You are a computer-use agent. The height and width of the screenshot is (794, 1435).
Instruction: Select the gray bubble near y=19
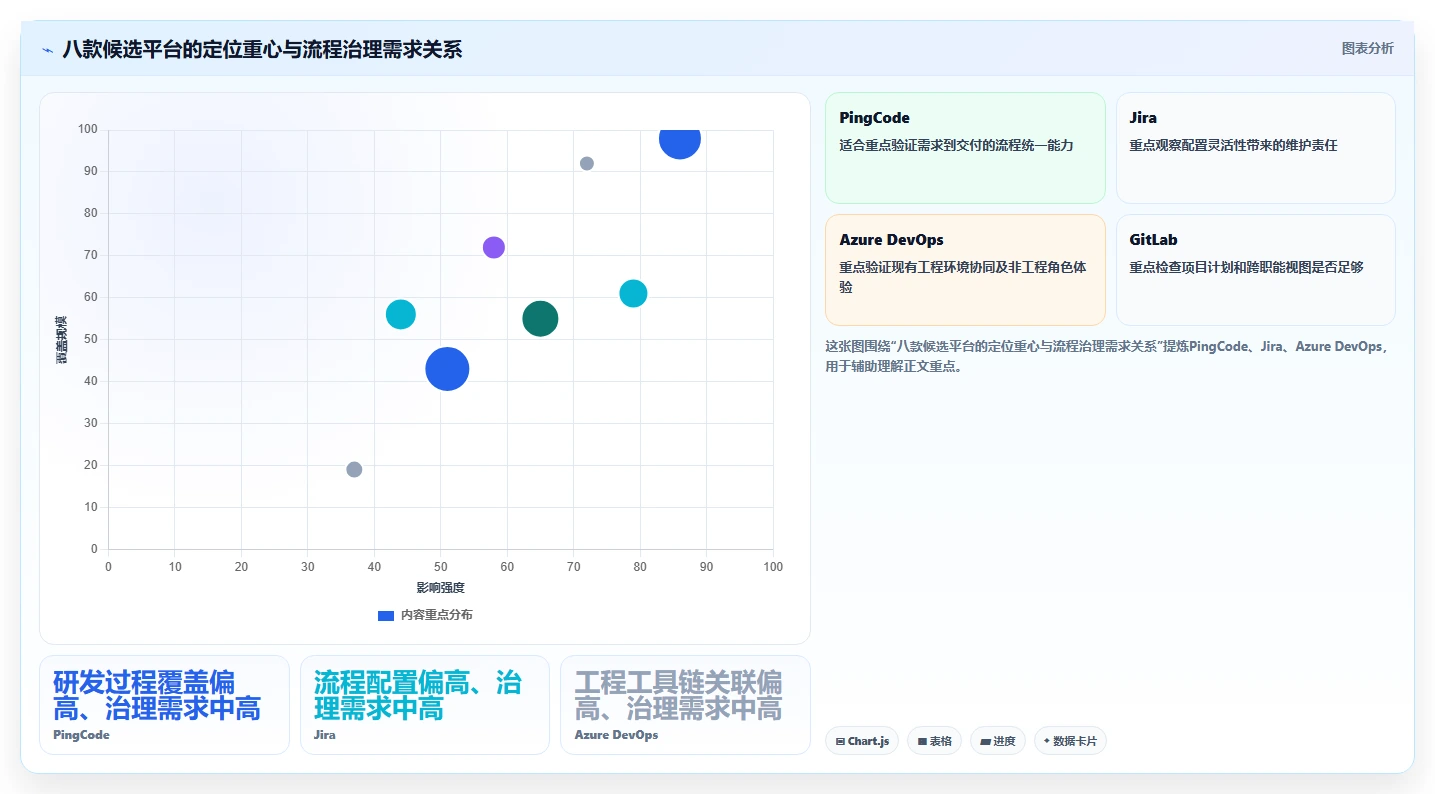(x=354, y=469)
